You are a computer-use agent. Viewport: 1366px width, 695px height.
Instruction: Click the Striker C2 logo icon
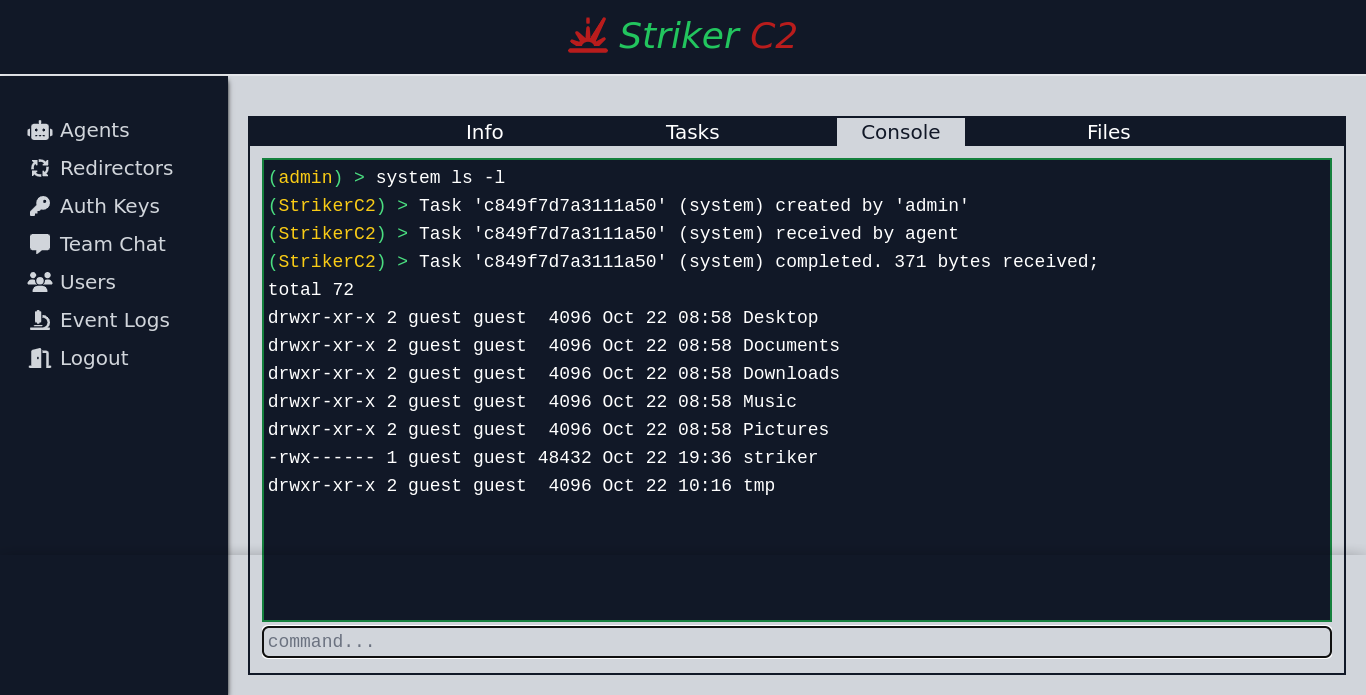click(588, 35)
